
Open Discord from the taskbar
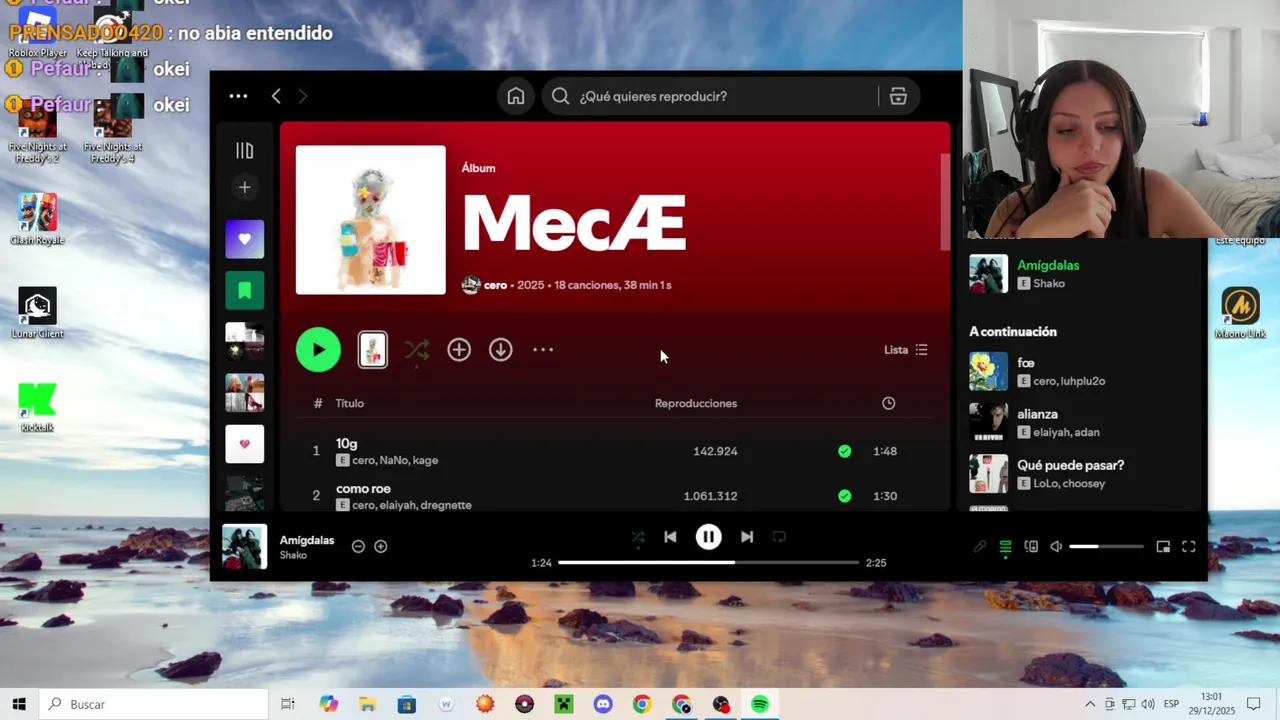click(603, 704)
